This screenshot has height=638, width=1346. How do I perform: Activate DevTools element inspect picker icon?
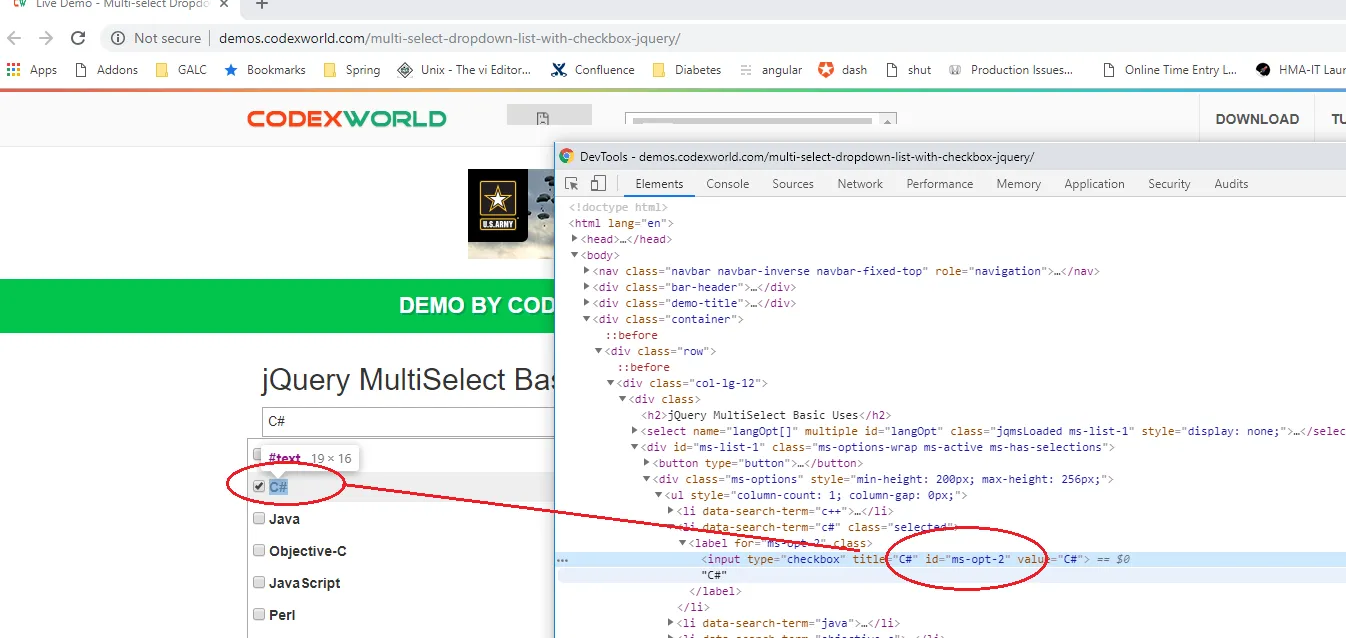(572, 184)
